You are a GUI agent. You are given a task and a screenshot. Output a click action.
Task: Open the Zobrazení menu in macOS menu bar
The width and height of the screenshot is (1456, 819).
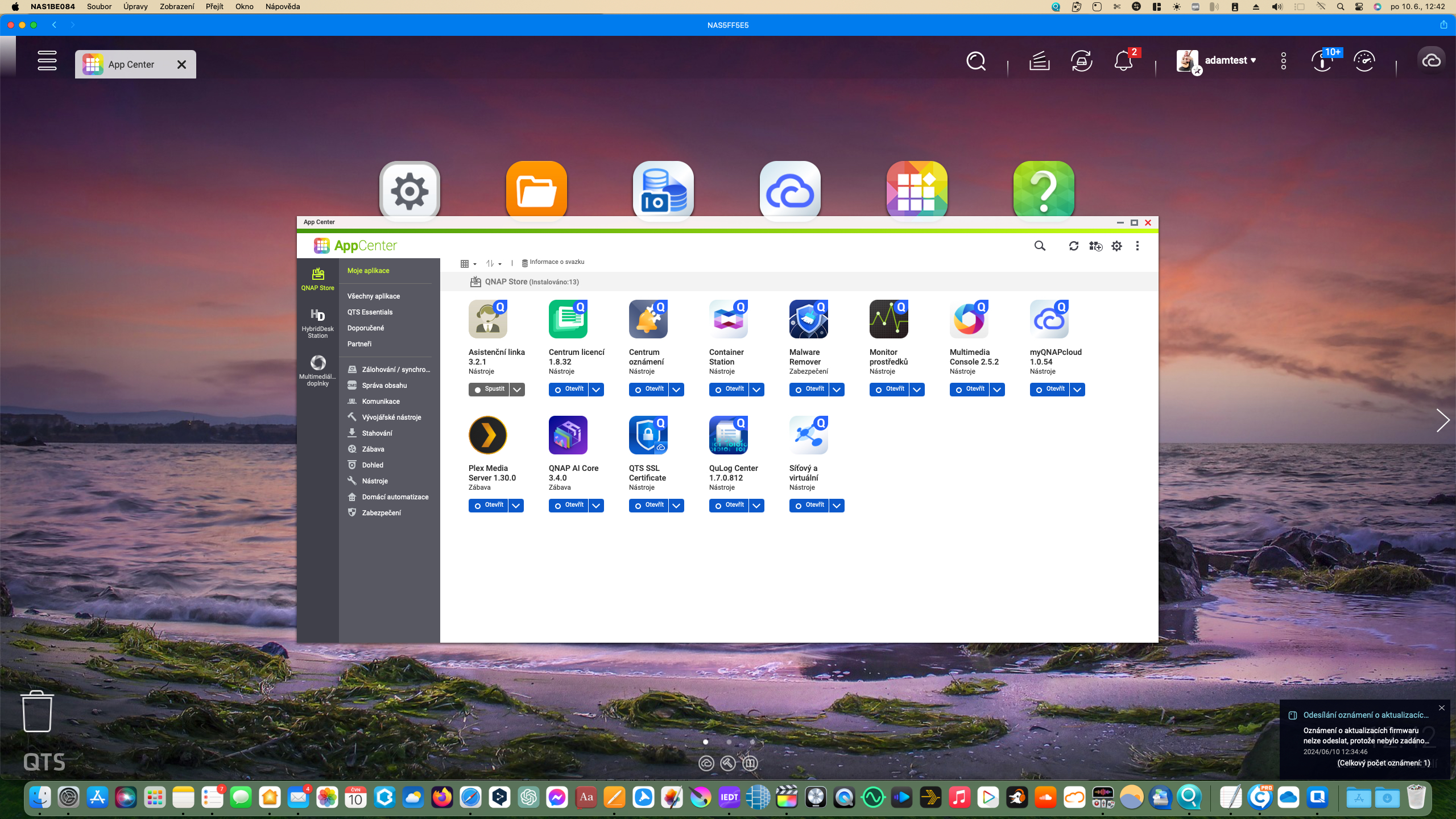(x=176, y=7)
